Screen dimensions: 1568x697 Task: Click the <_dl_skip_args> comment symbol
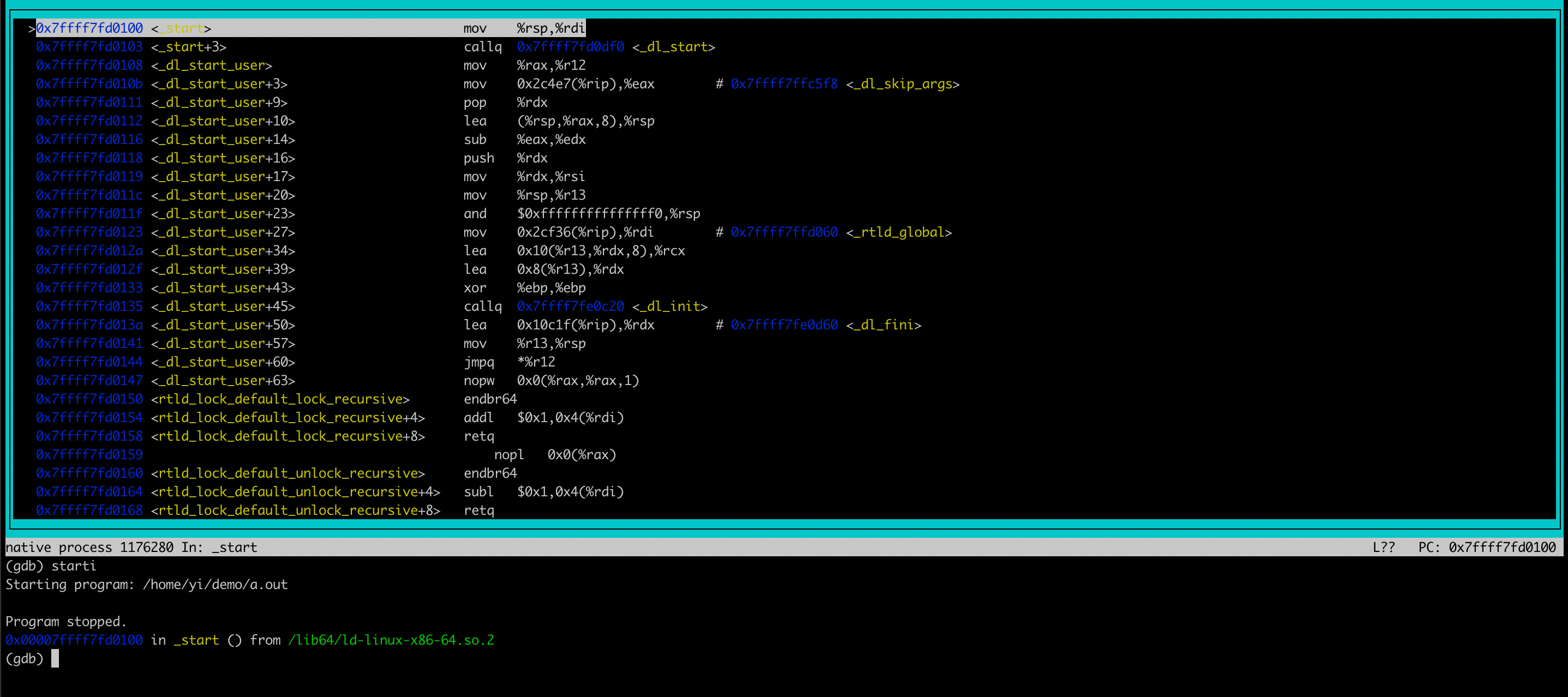(x=903, y=84)
